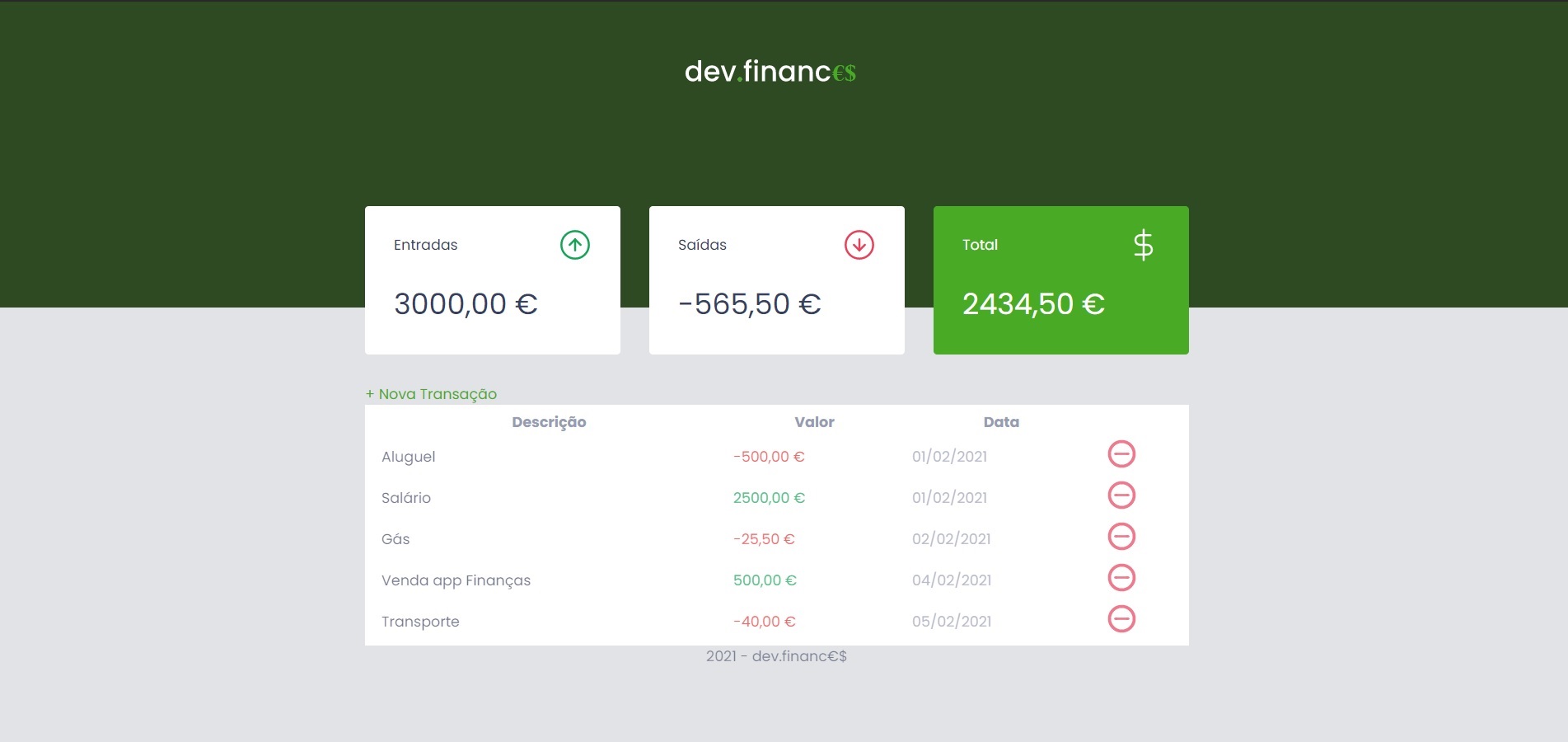Open the Nova Transação form
Image resolution: width=1568 pixels, height=742 pixels.
(x=431, y=394)
